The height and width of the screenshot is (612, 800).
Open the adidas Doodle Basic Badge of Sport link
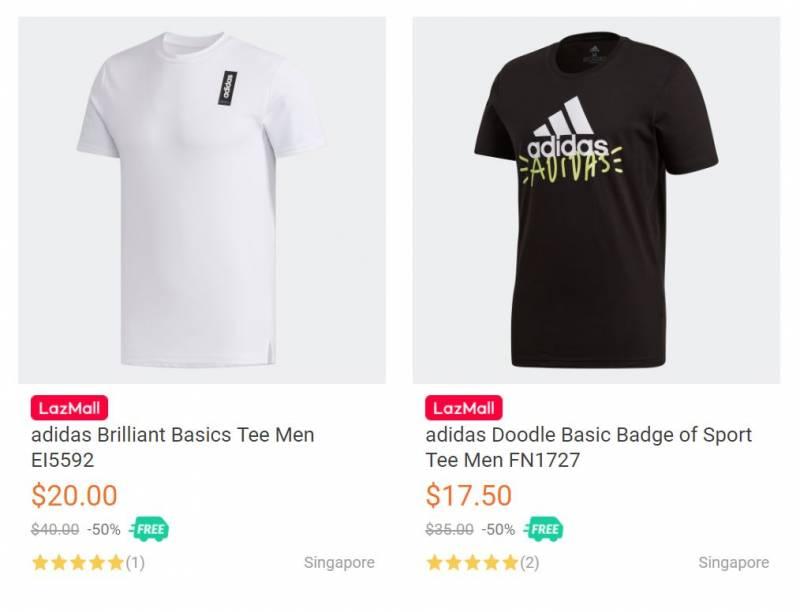pos(588,447)
